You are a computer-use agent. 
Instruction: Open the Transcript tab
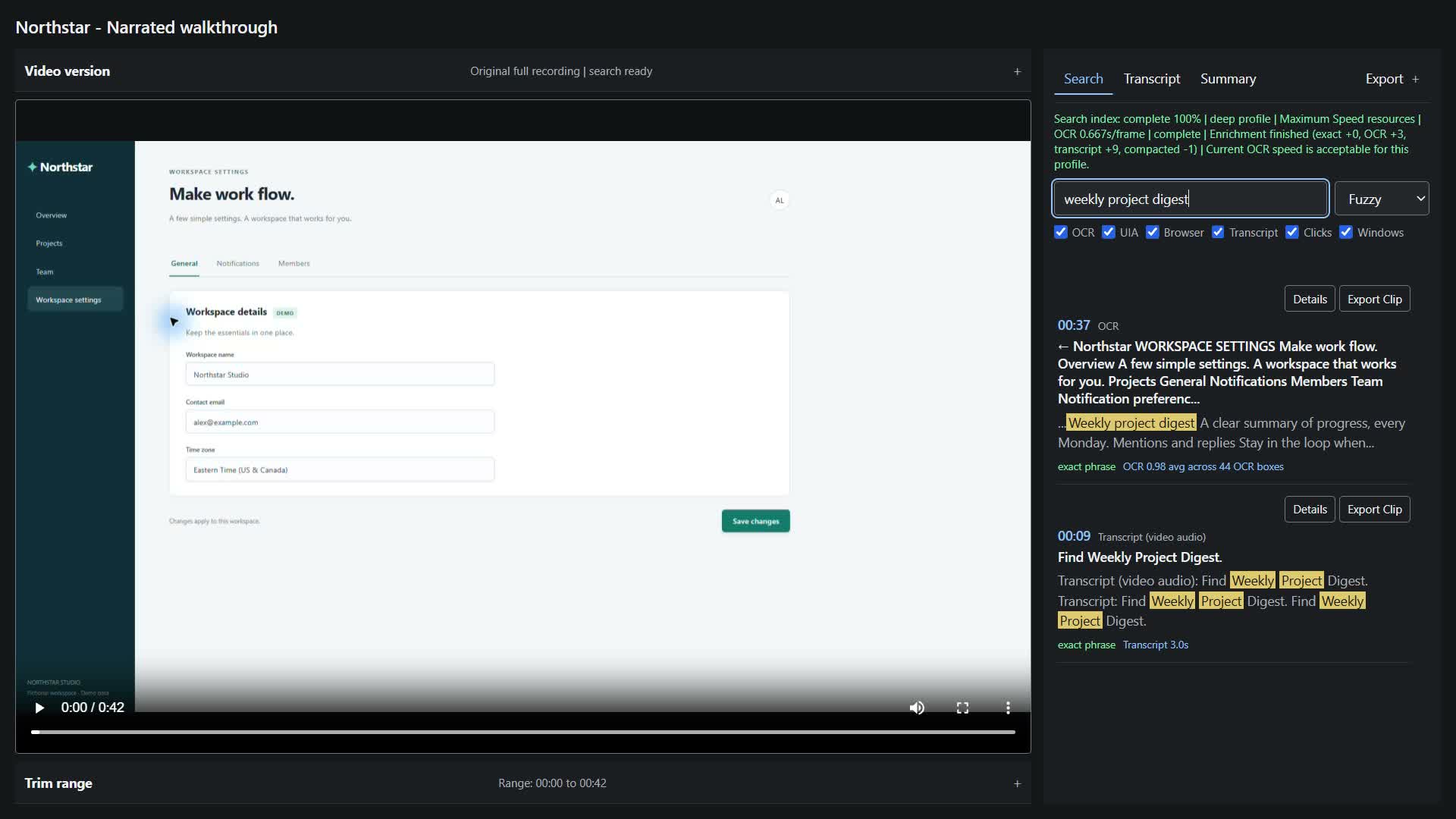tap(1152, 79)
